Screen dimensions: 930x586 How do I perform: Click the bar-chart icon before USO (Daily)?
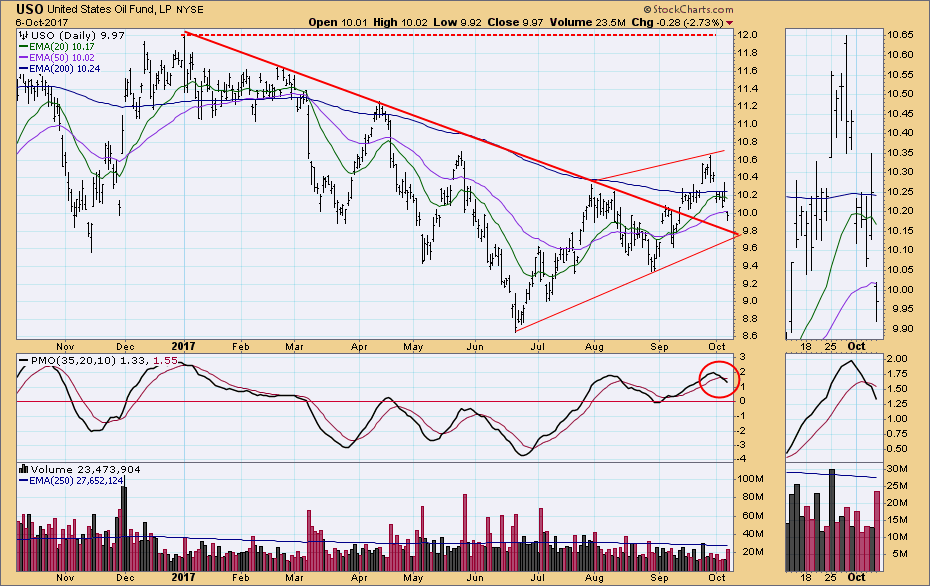click(24, 36)
